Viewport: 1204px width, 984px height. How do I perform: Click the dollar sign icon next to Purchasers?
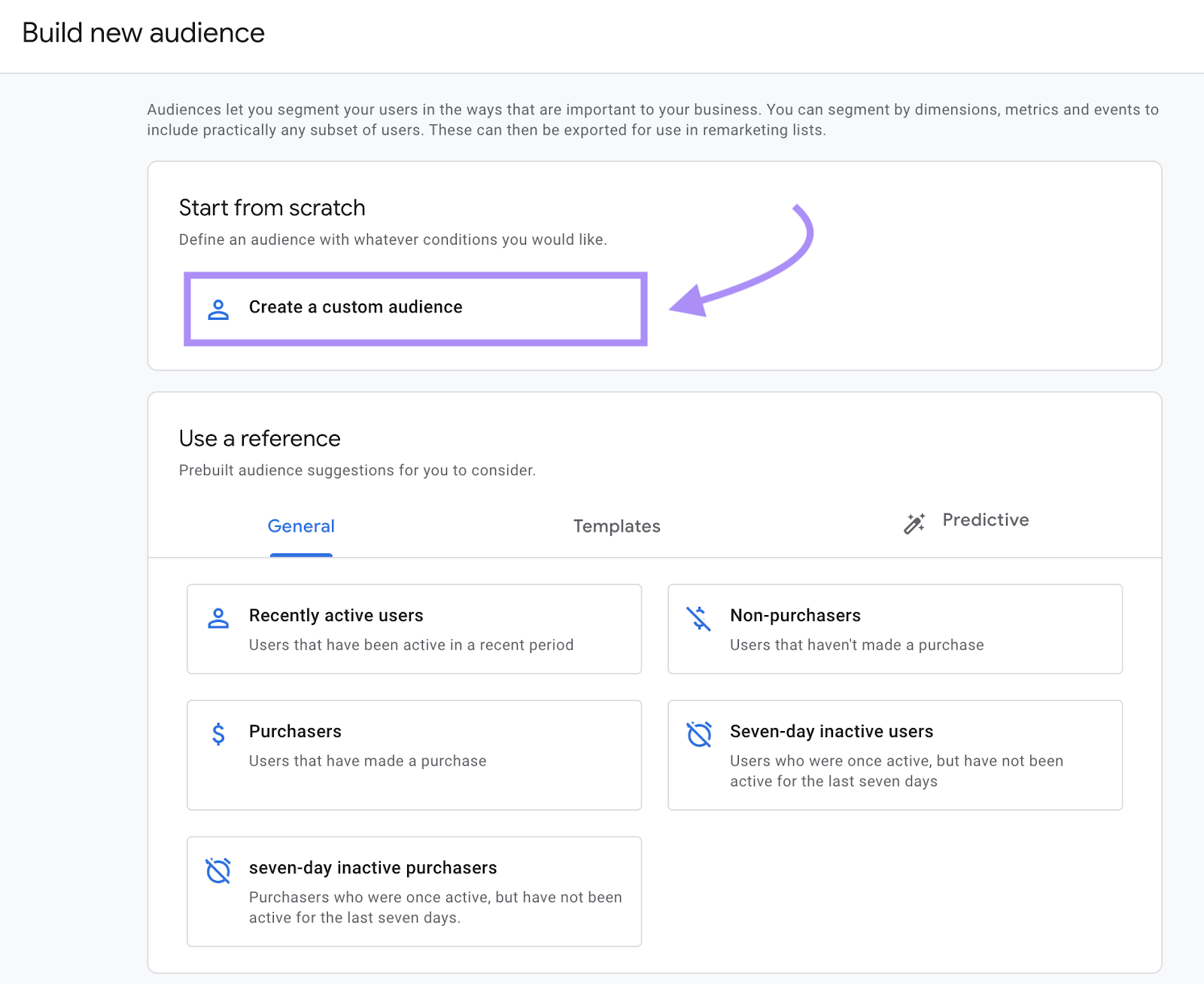[218, 733]
